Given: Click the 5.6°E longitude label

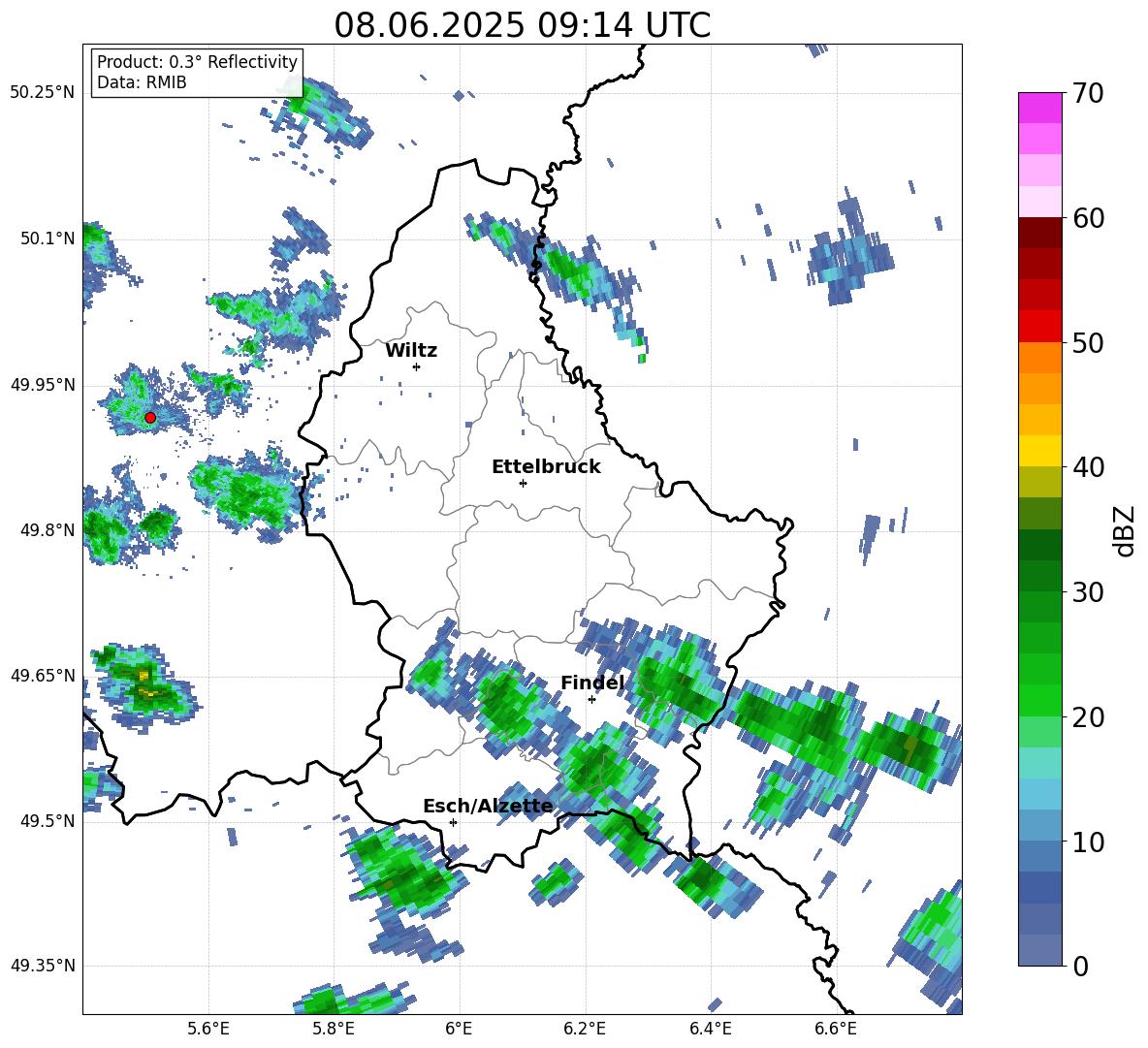Looking at the screenshot, I should pyautogui.click(x=208, y=1029).
